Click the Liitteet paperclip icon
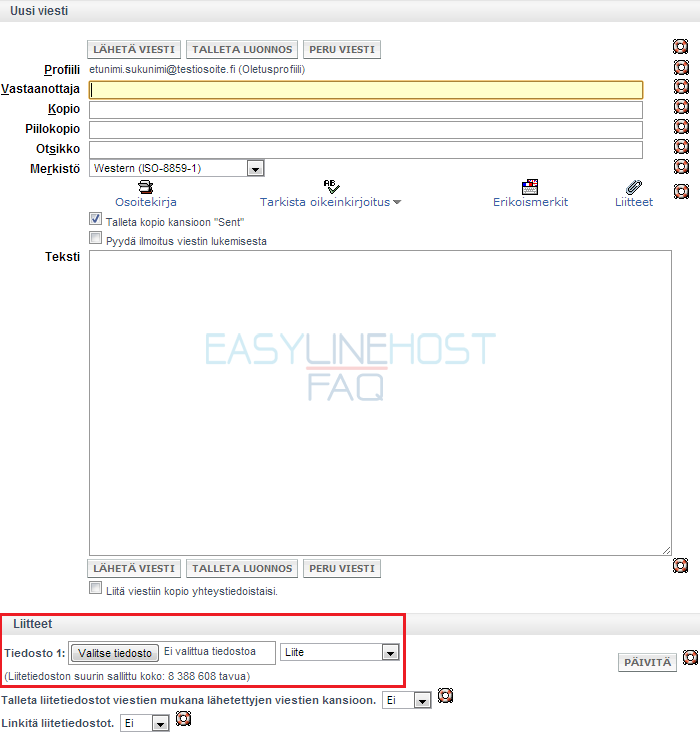Image resolution: width=700 pixels, height=734 pixels. (634, 187)
